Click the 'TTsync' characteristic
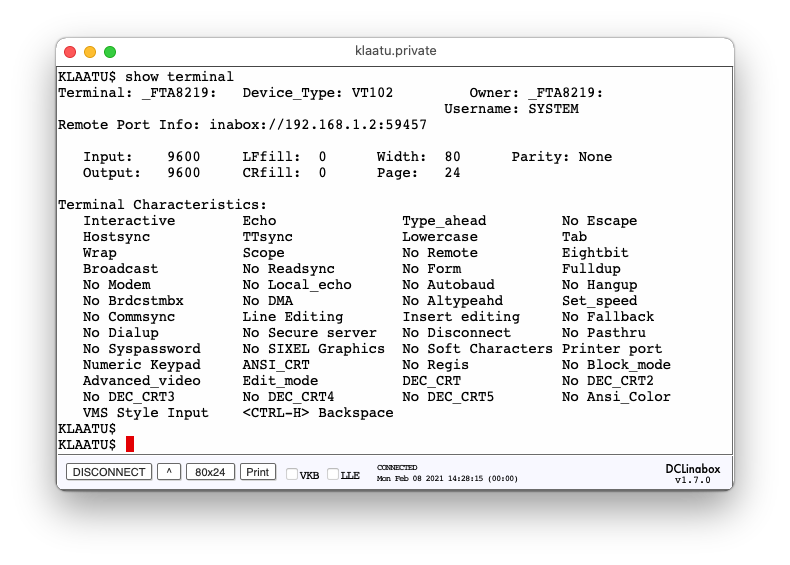The width and height of the screenshot is (790, 565). pos(268,237)
